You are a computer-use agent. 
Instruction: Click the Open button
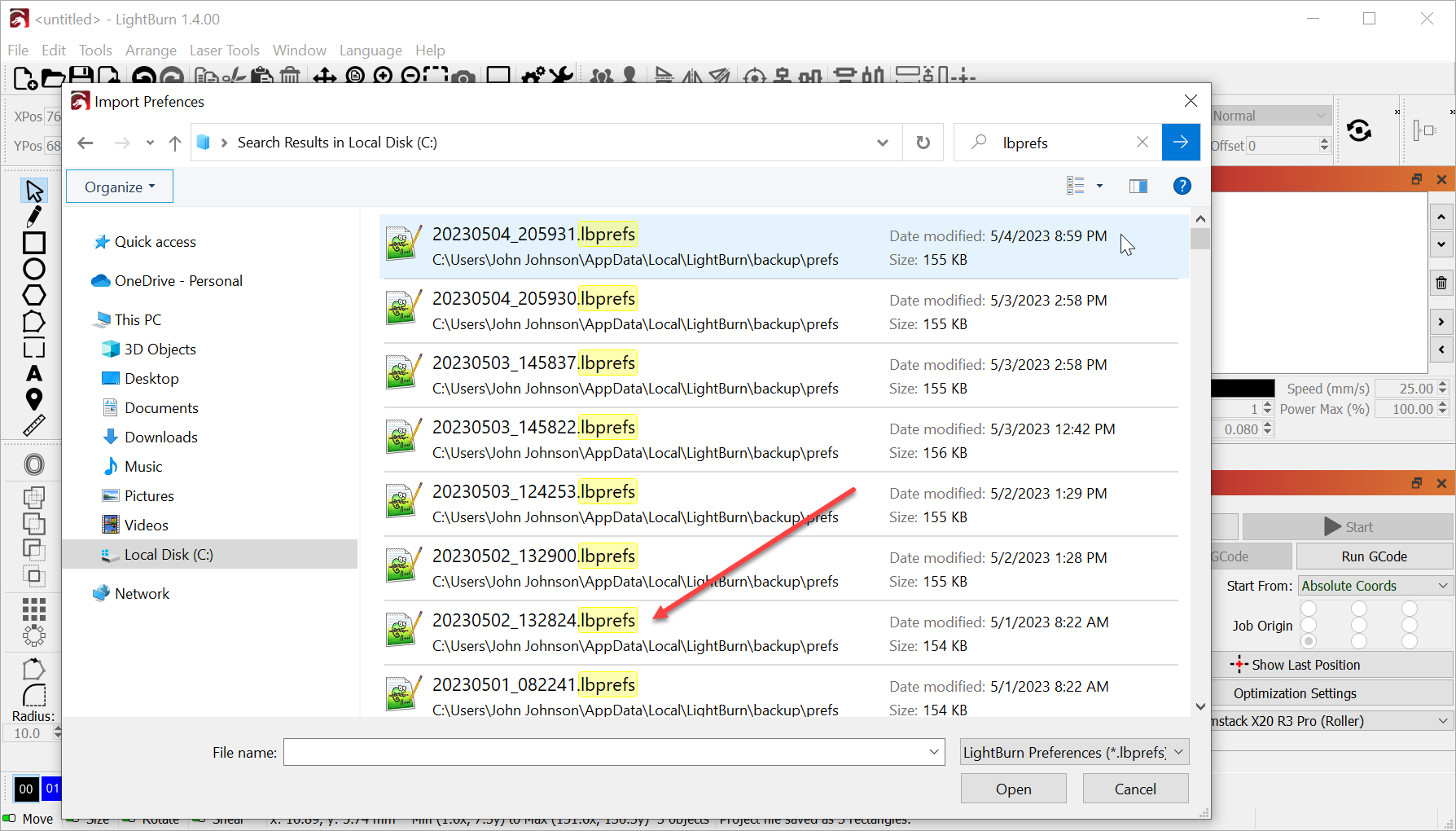coord(1013,789)
